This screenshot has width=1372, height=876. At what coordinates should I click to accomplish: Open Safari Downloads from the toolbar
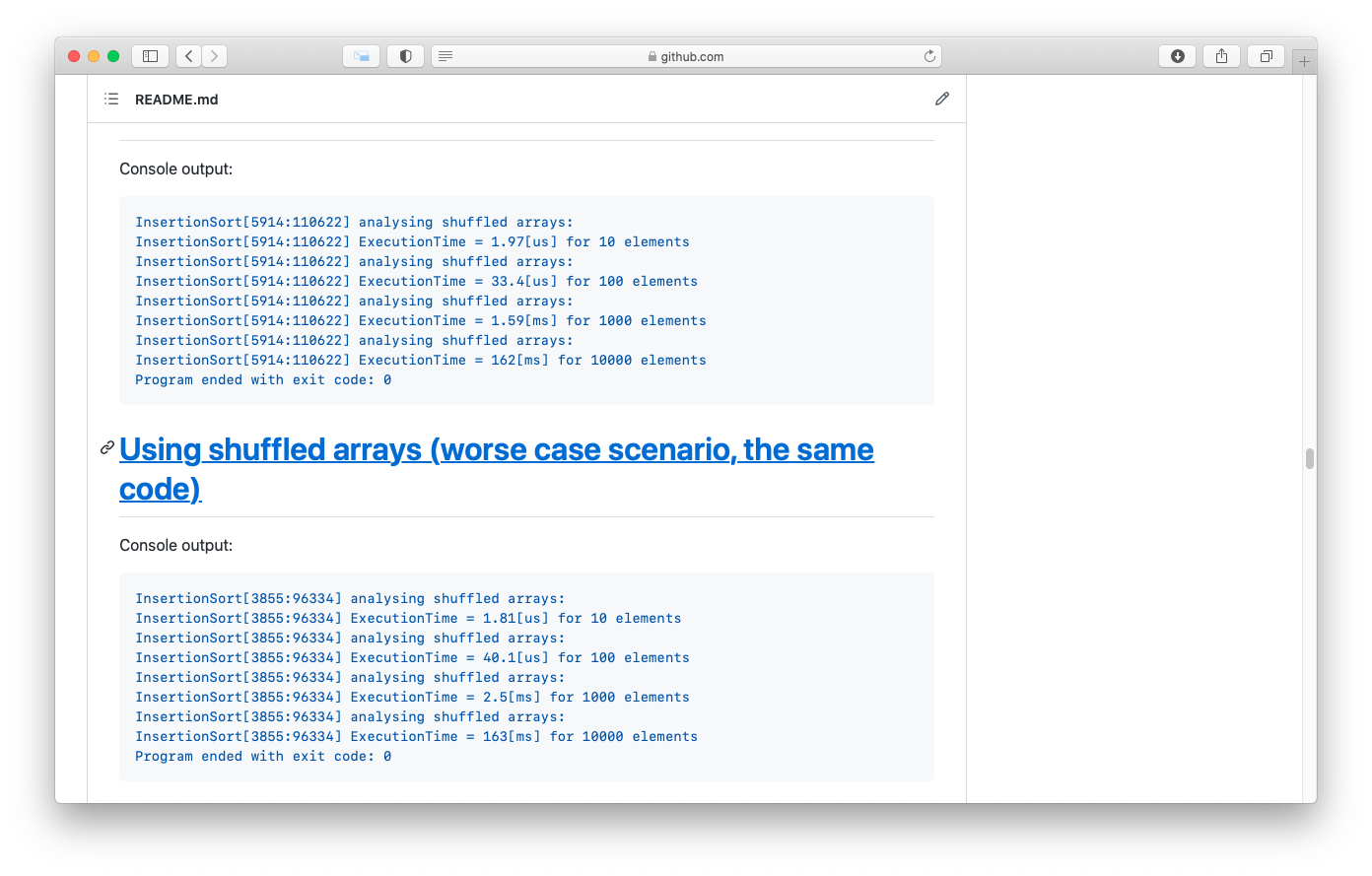(x=1177, y=56)
